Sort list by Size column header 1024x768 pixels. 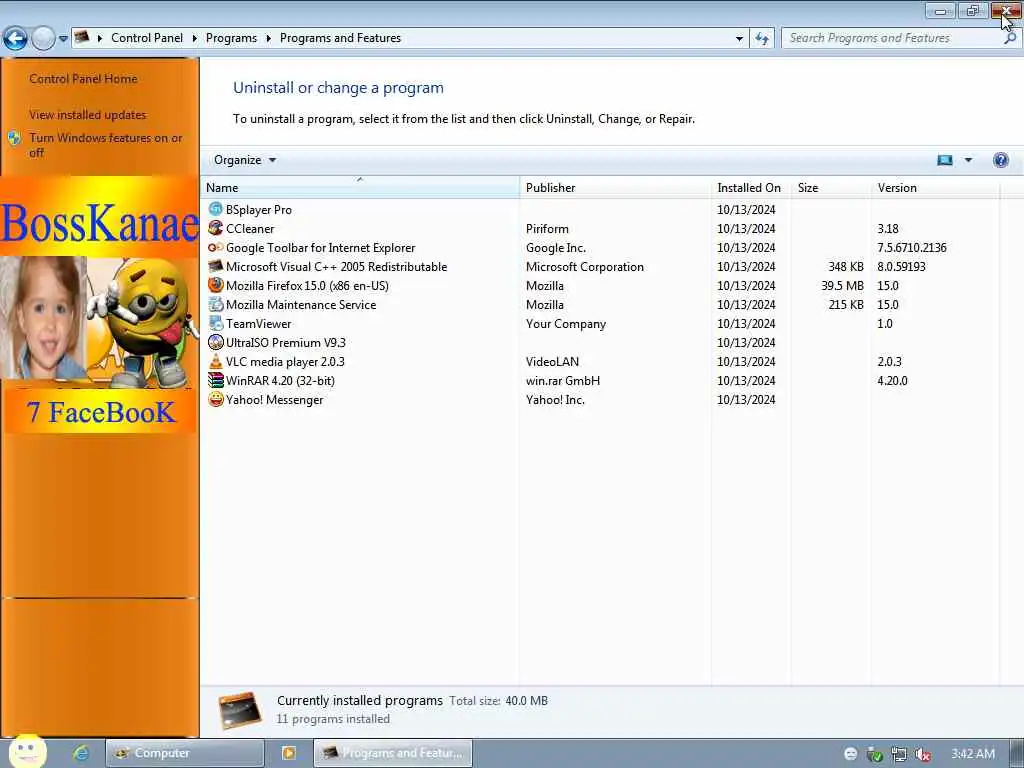[x=830, y=187]
